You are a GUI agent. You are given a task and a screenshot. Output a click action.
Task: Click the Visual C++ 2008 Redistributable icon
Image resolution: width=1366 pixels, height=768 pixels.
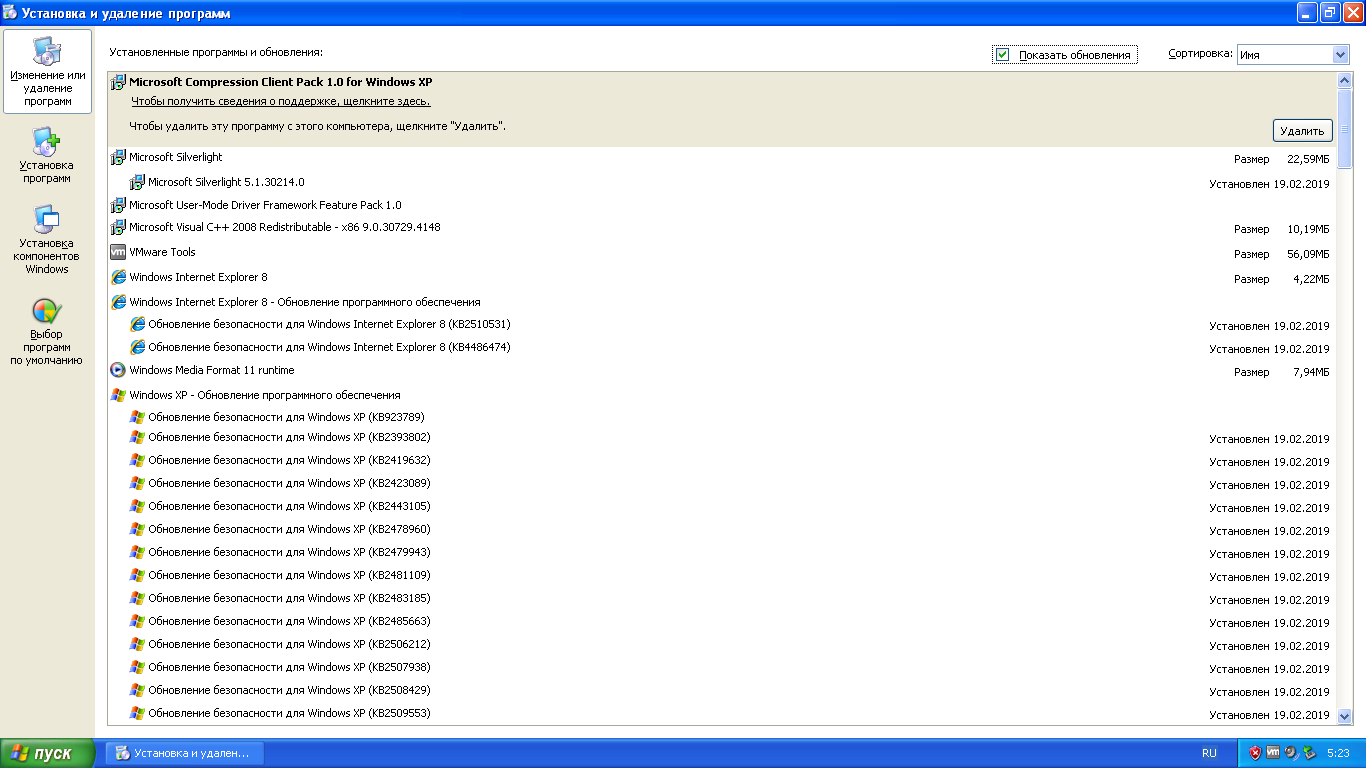click(x=118, y=227)
